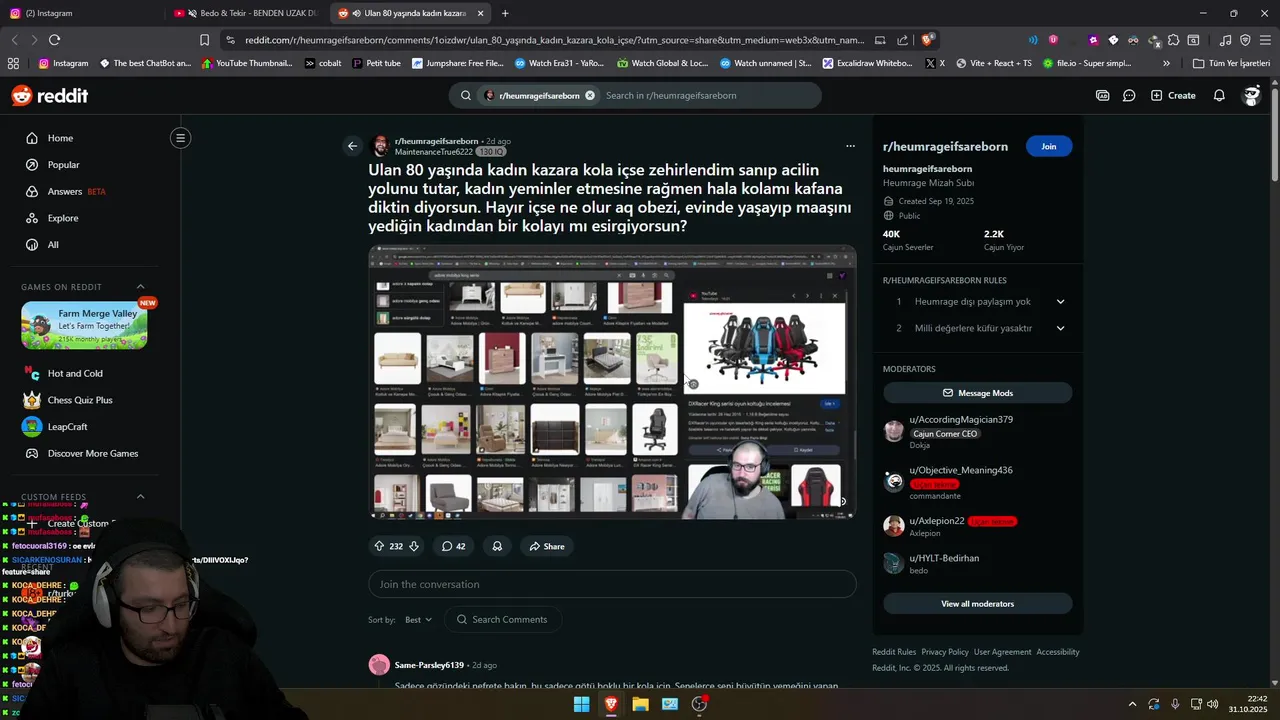Click Message Mods button

coord(977,393)
